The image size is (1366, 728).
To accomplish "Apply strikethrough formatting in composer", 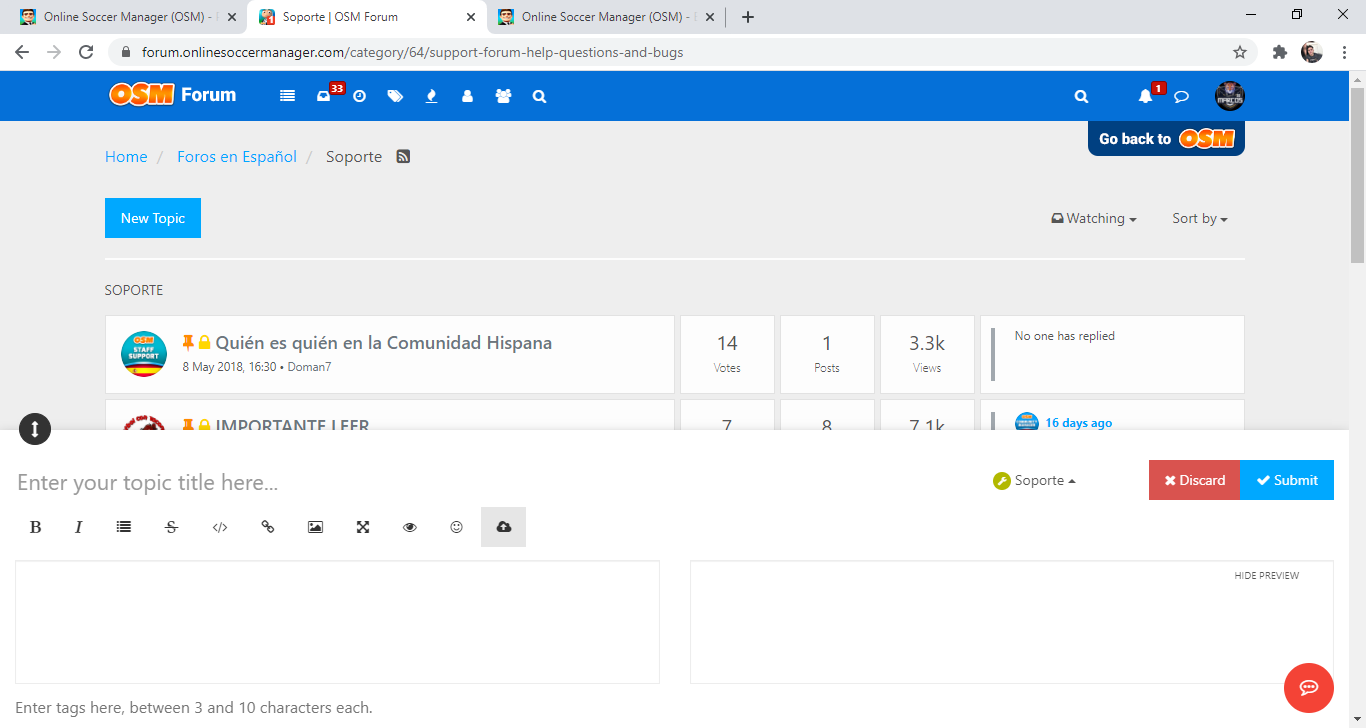I will [x=171, y=527].
